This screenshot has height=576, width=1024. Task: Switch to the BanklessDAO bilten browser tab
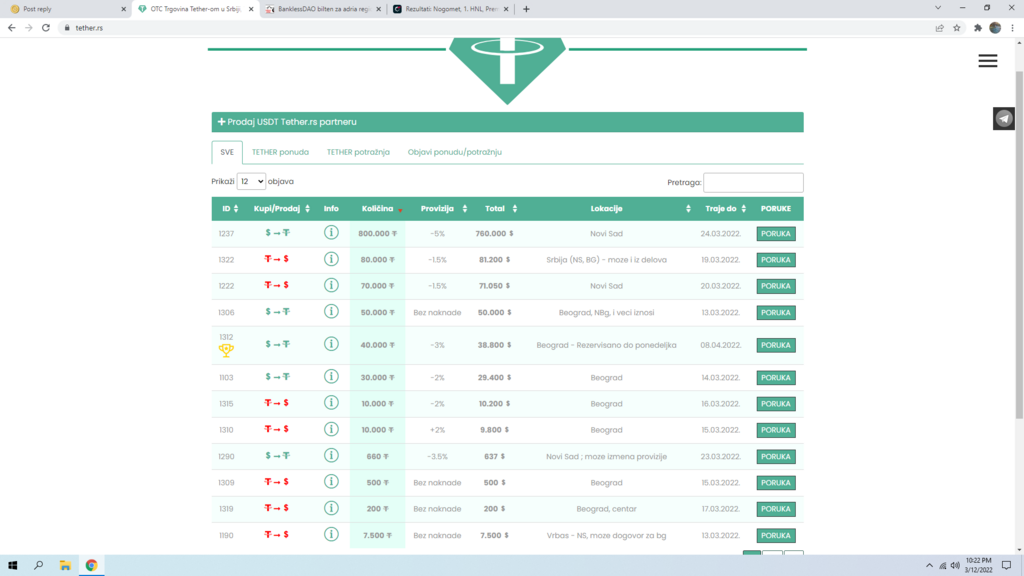tap(324, 9)
